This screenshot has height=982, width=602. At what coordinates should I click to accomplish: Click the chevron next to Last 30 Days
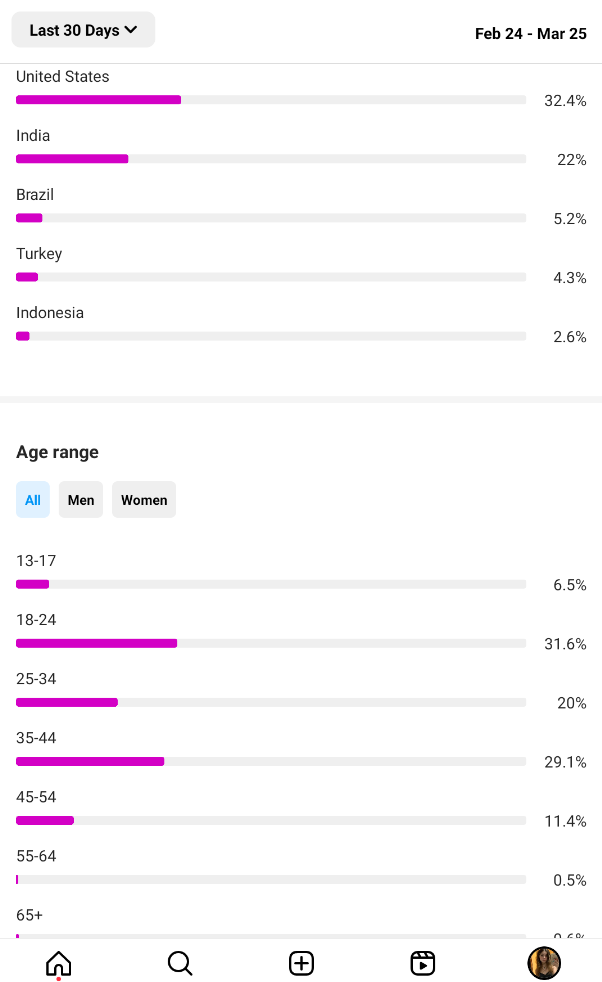[131, 29]
